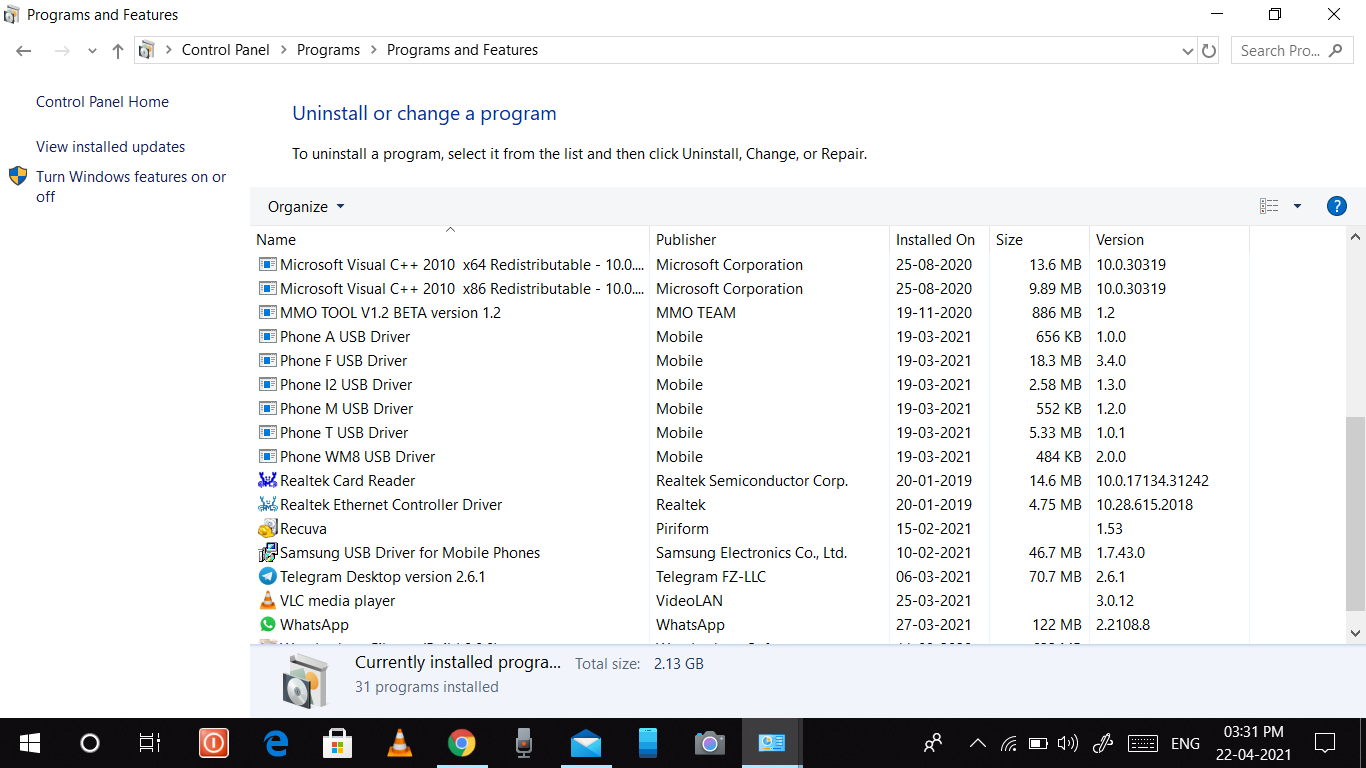This screenshot has height=768, width=1366.
Task: Sort by the Size column header
Action: coord(1039,239)
